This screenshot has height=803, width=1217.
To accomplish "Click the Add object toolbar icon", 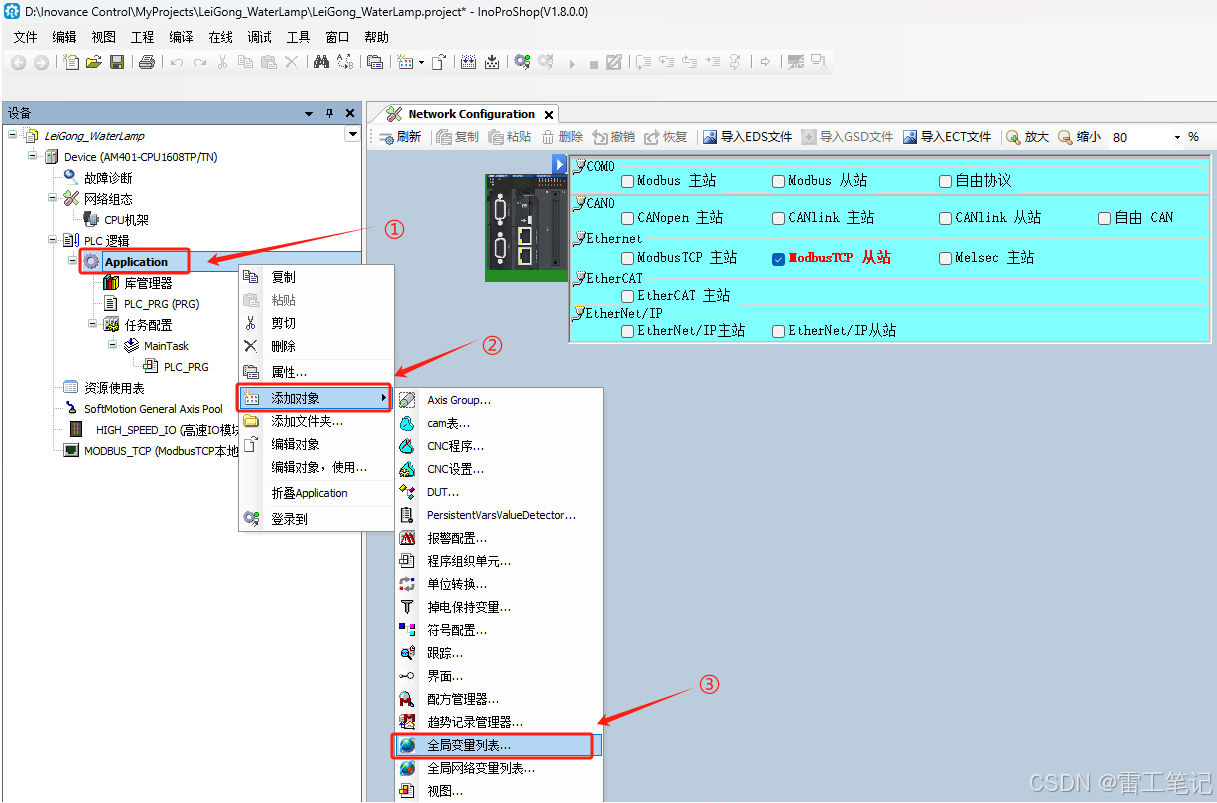I will coord(405,62).
